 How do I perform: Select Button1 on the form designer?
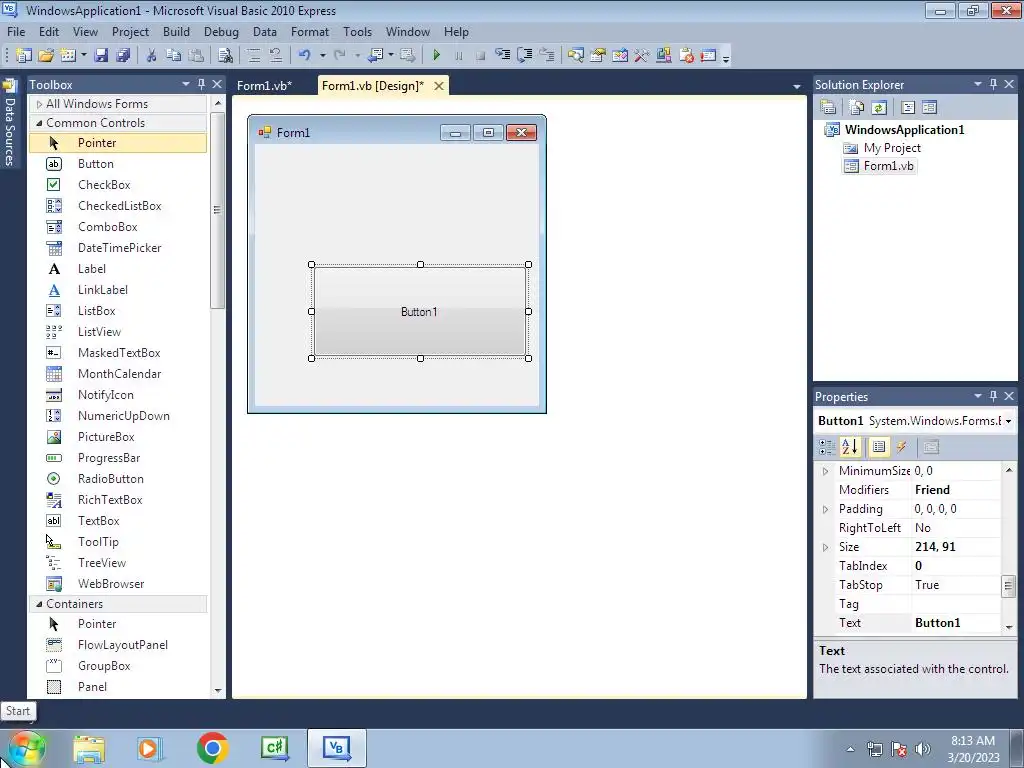point(419,312)
